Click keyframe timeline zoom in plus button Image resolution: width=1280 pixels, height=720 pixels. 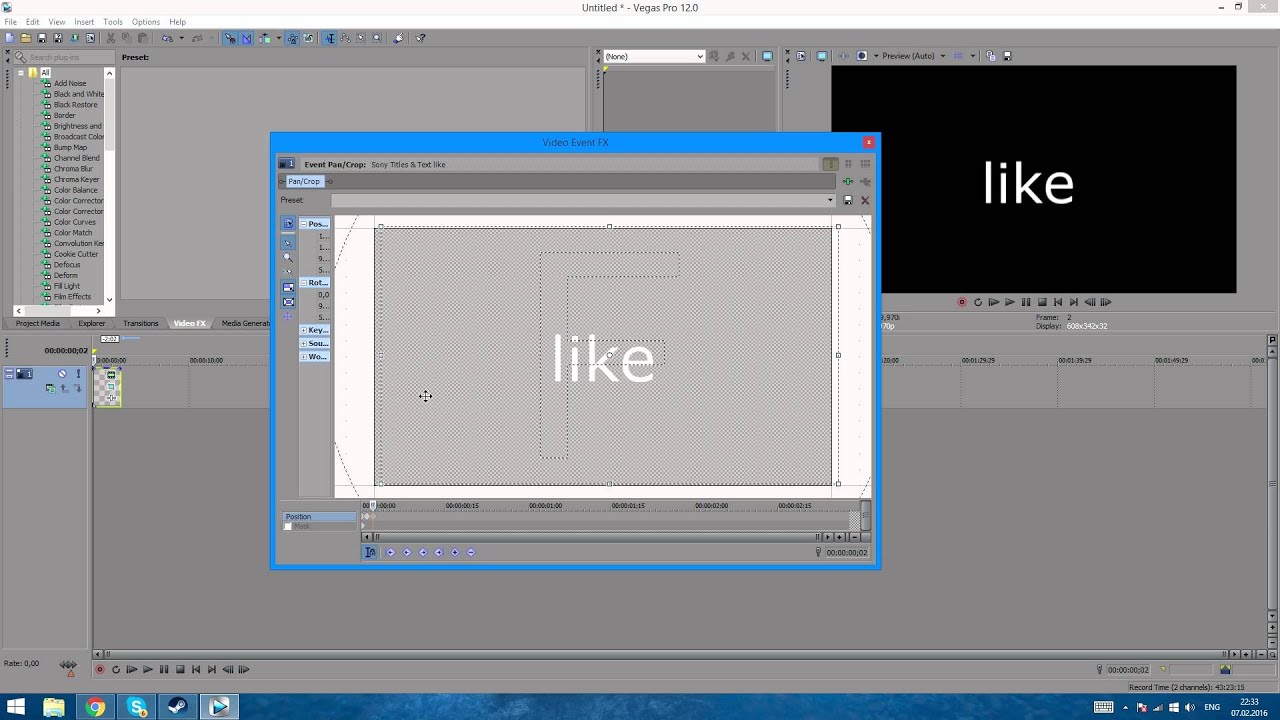click(840, 537)
